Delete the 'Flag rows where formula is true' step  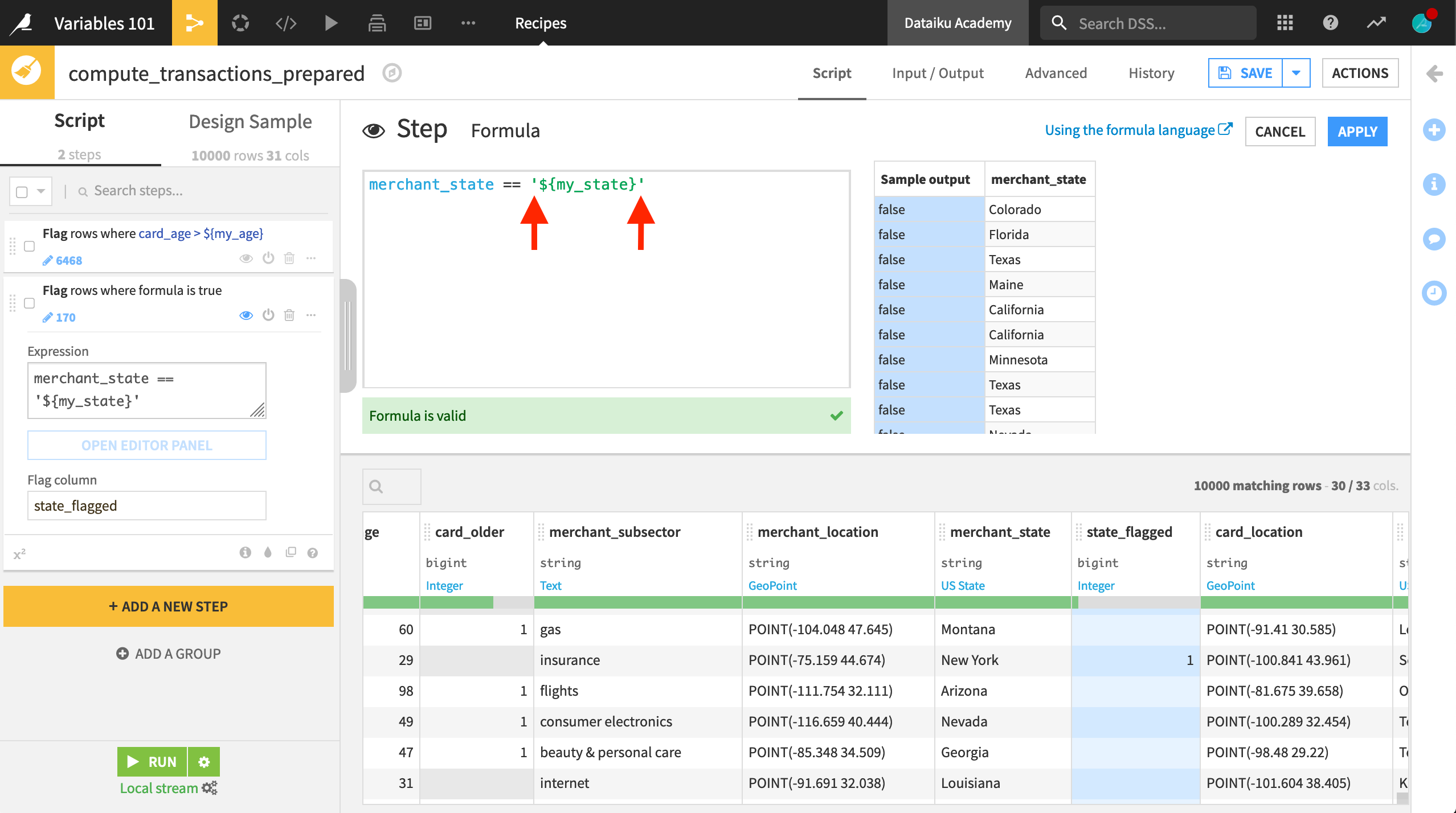[289, 315]
